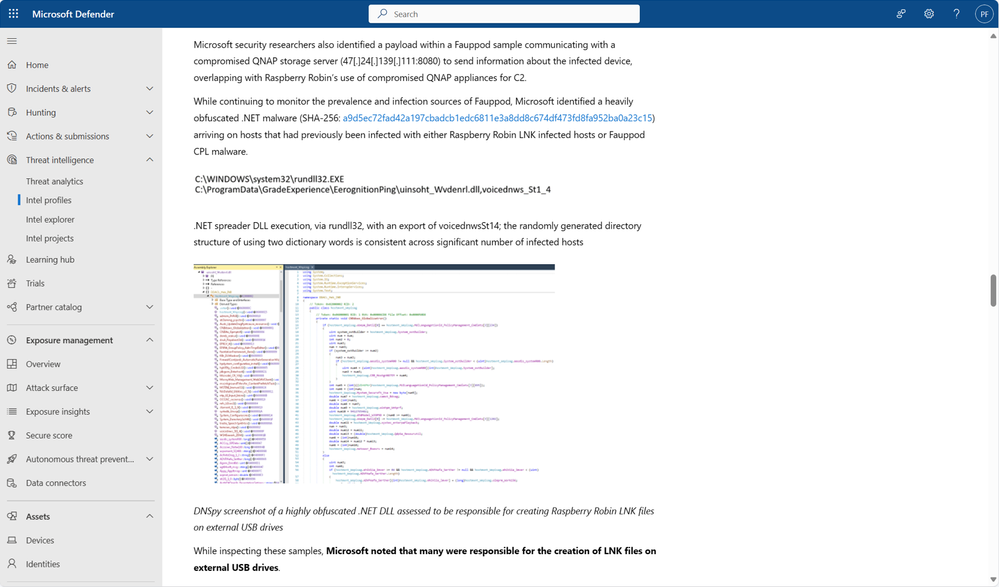Click the Assets icon

[x=12, y=516]
